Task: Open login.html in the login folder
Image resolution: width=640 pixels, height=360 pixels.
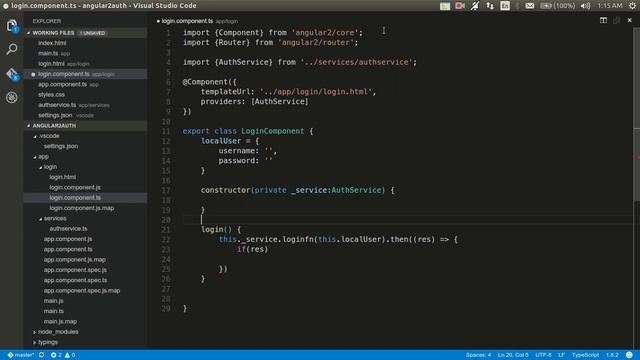Action: (62, 177)
